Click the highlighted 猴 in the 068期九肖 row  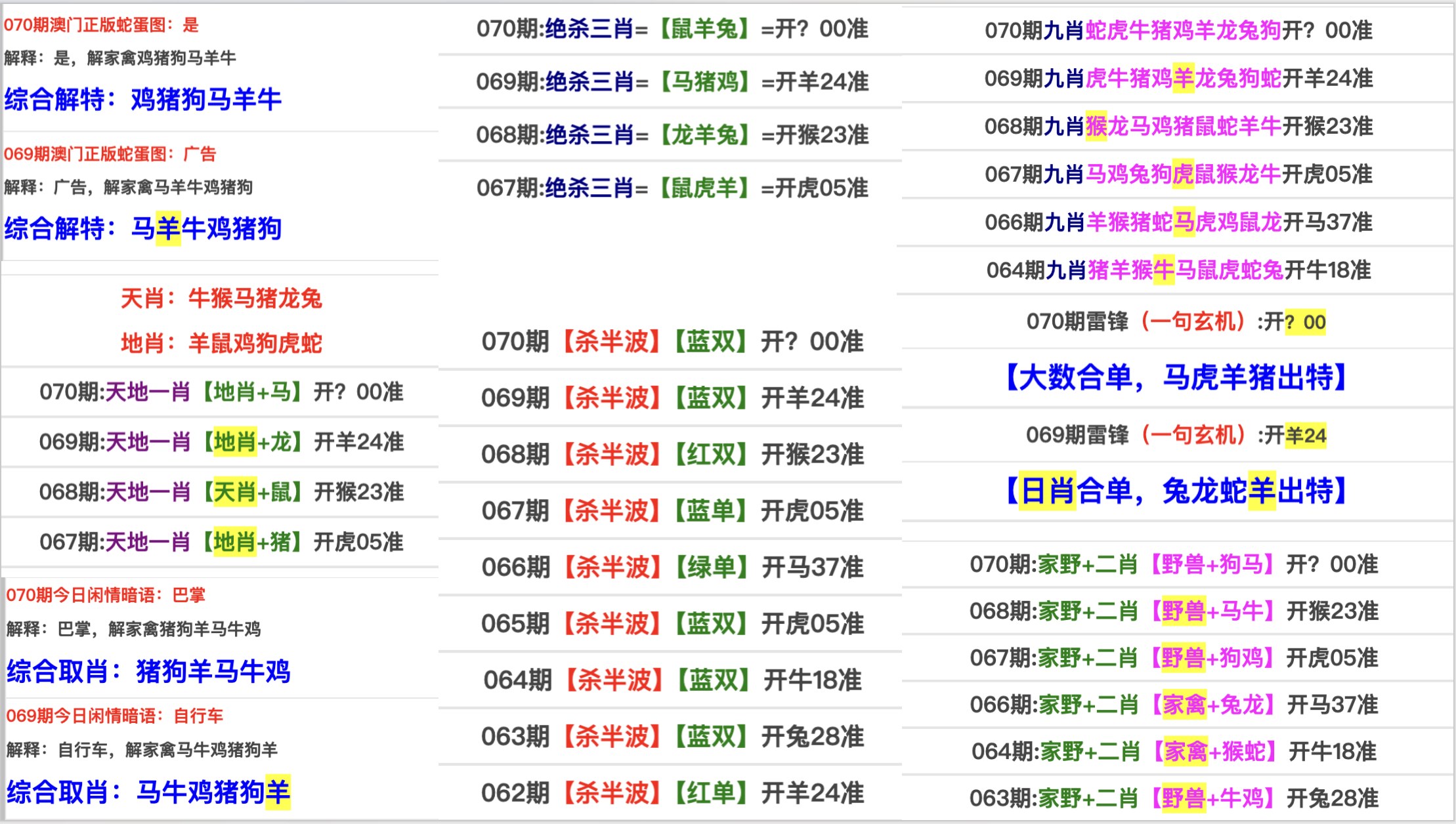(x=1096, y=126)
